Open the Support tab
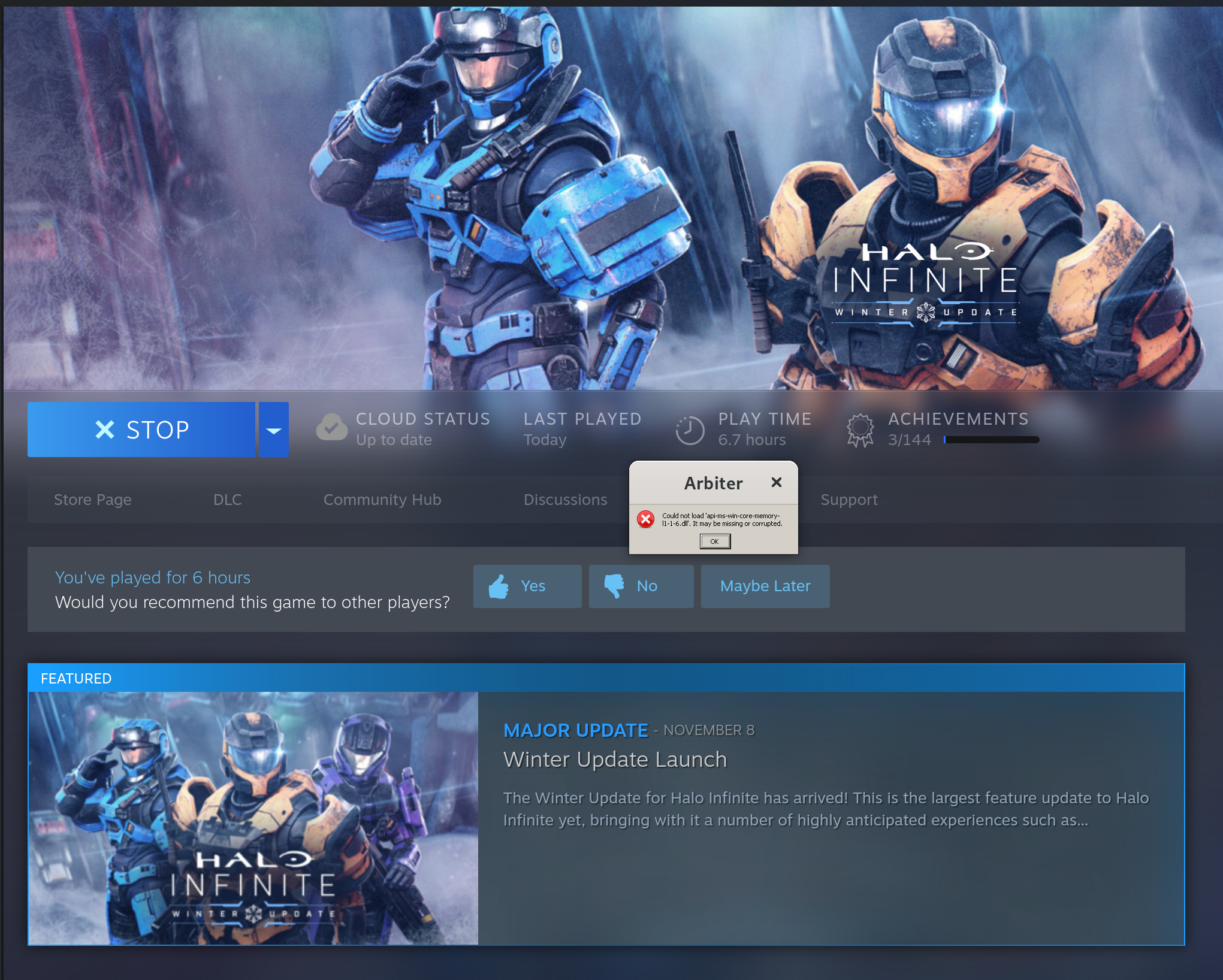The width and height of the screenshot is (1223, 980). 849,500
